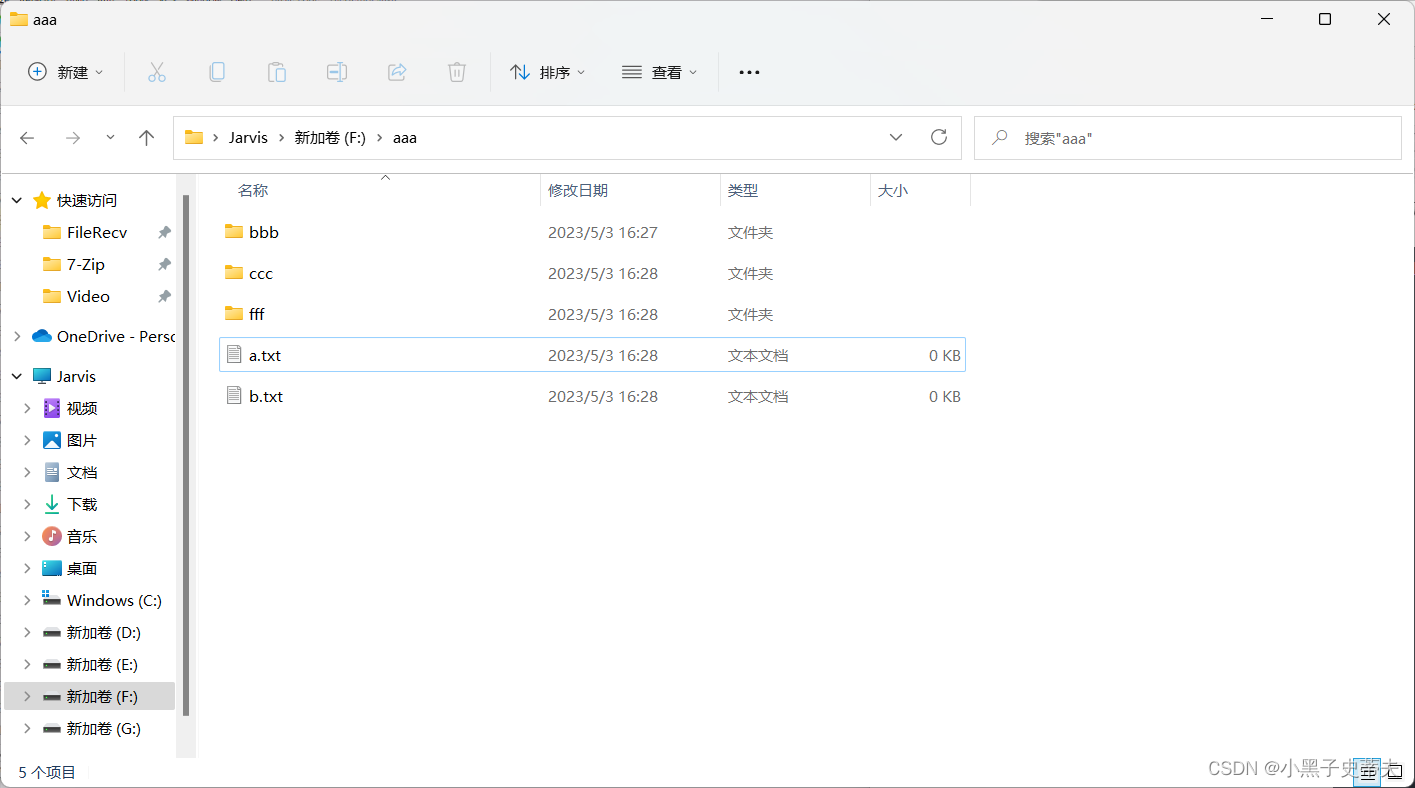Open the 排序 sort dropdown
Screen dimensions: 1415x788
coord(547,72)
